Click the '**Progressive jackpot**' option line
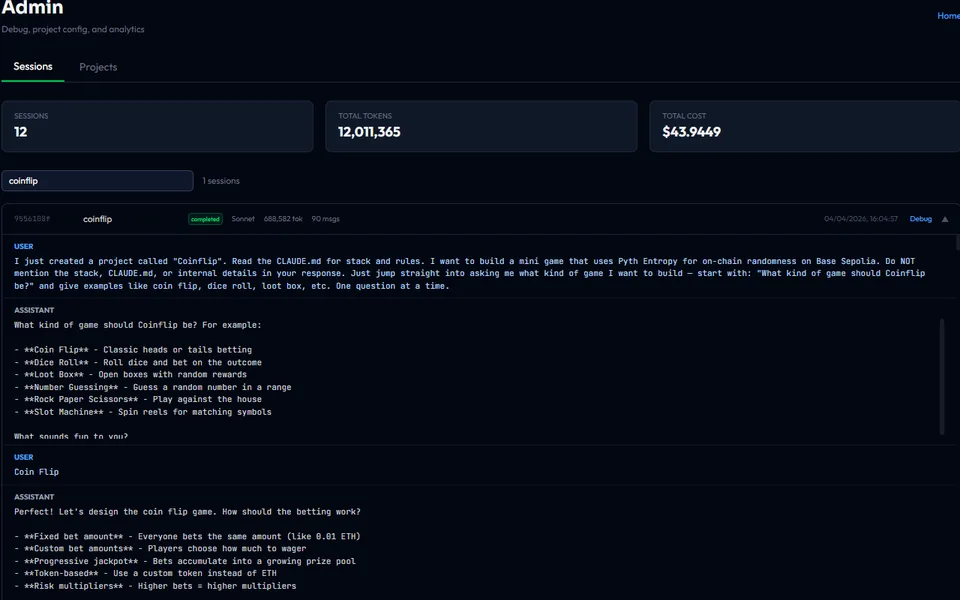 185,561
